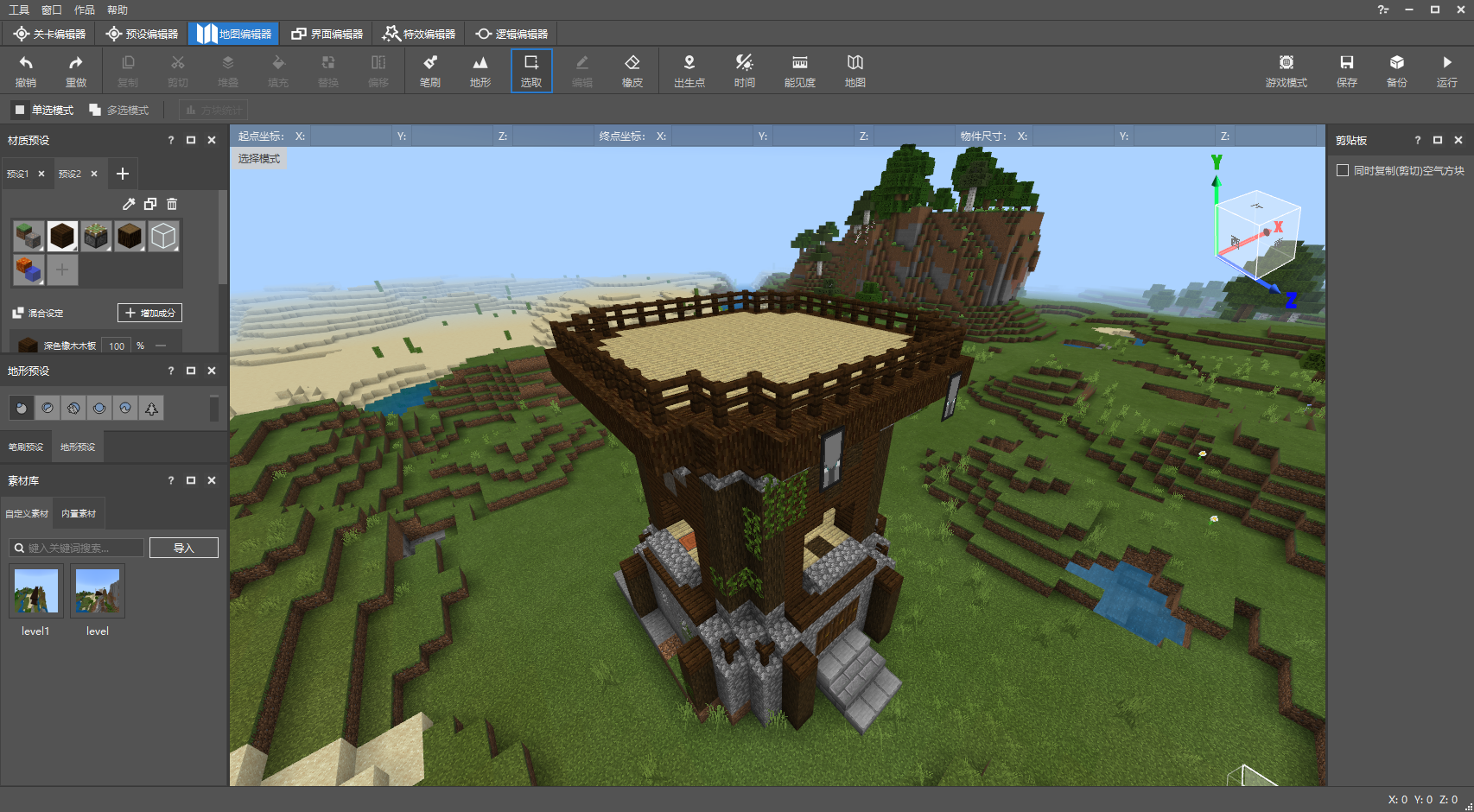Enable 同时复制(剪切)空气方块 checkbox
The image size is (1474, 812).
[x=1343, y=170]
